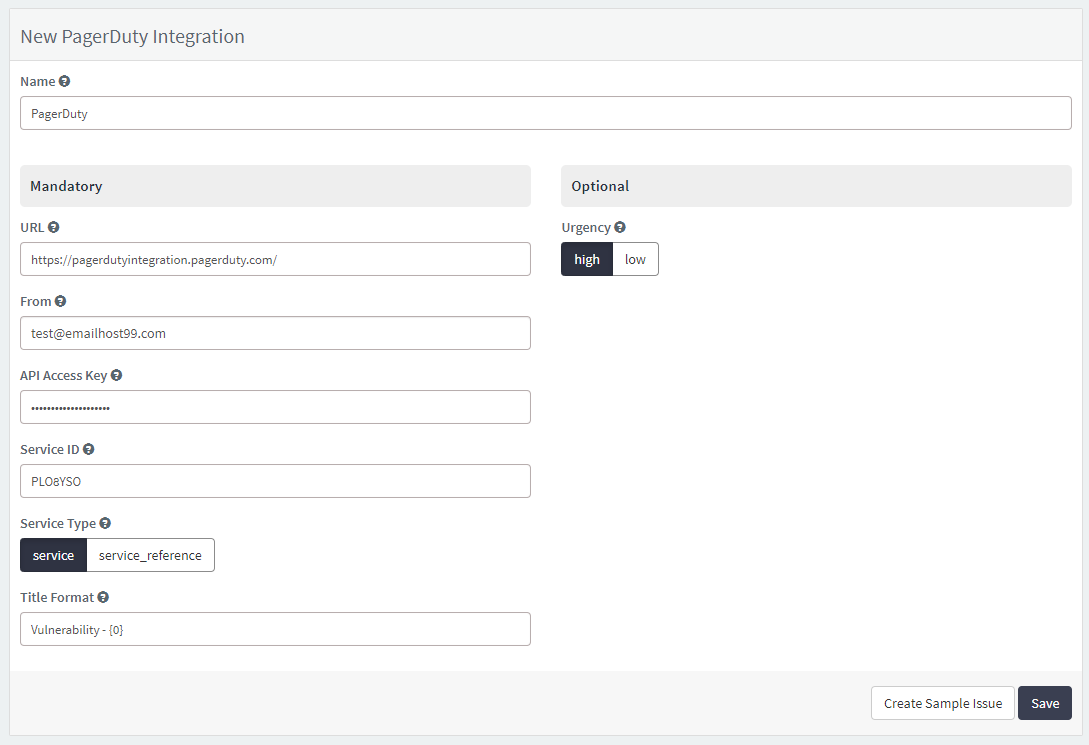Select the service type option
The height and width of the screenshot is (745, 1089).
[53, 555]
